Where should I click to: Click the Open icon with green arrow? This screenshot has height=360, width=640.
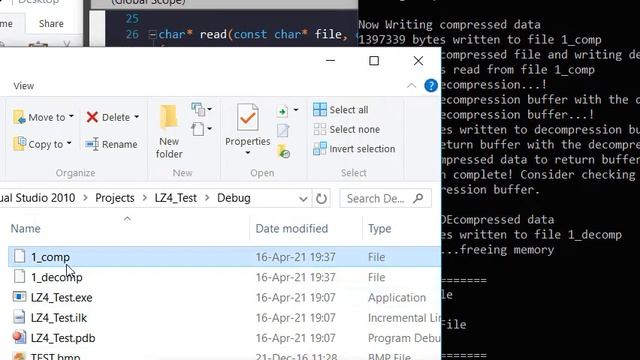click(282, 111)
